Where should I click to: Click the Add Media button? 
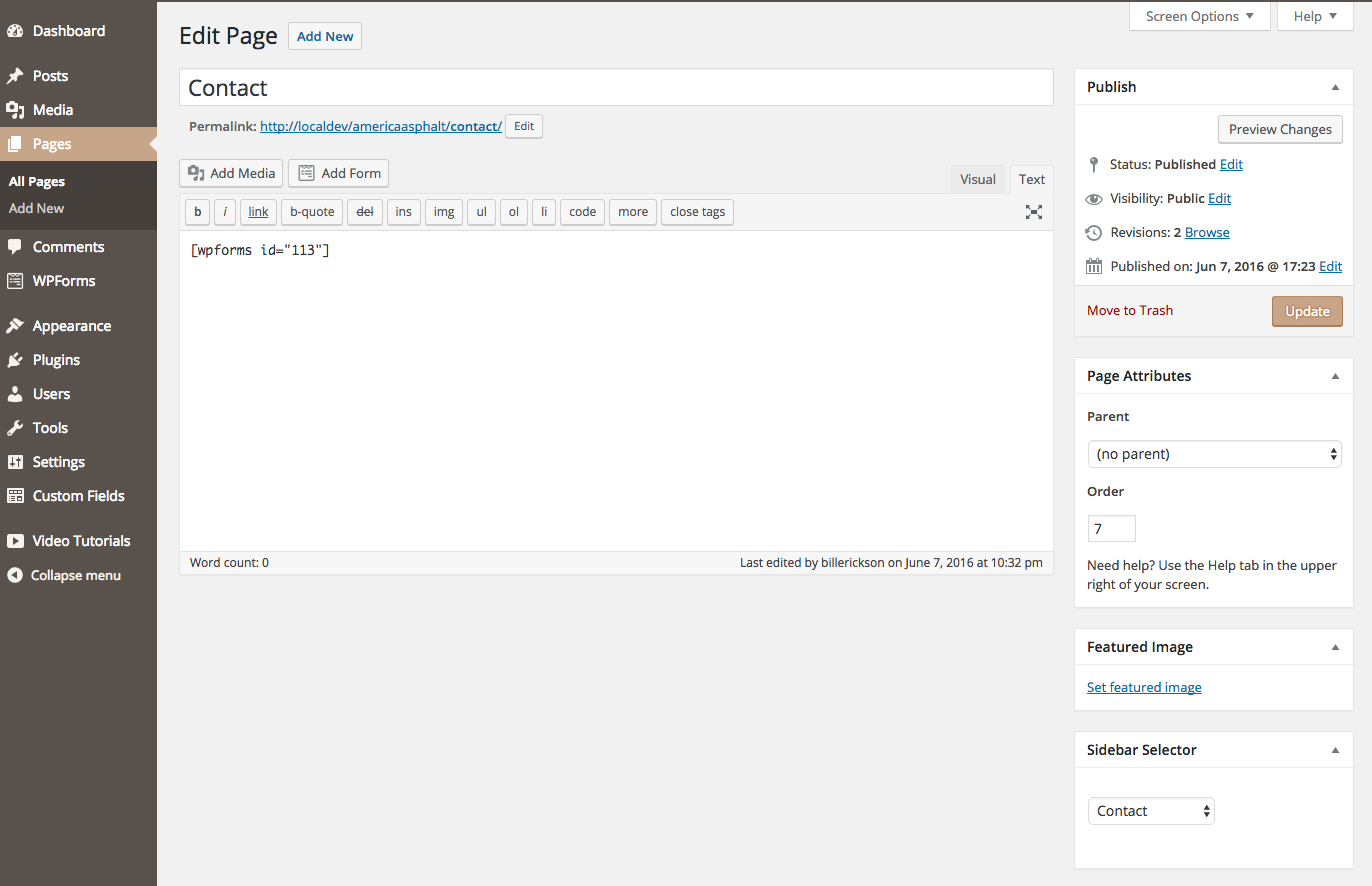coord(231,173)
